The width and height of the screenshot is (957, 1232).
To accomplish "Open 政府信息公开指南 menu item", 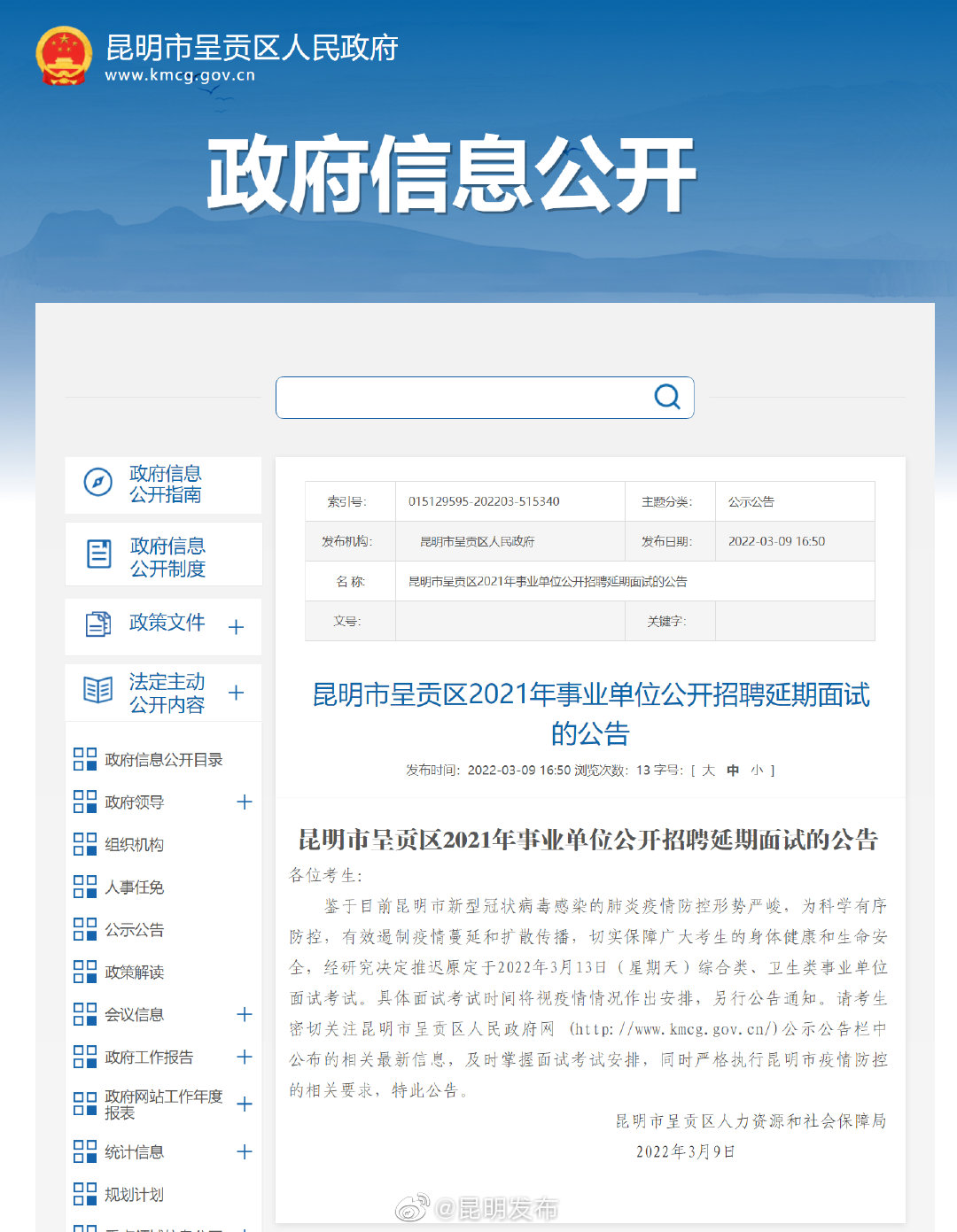I will [x=165, y=484].
